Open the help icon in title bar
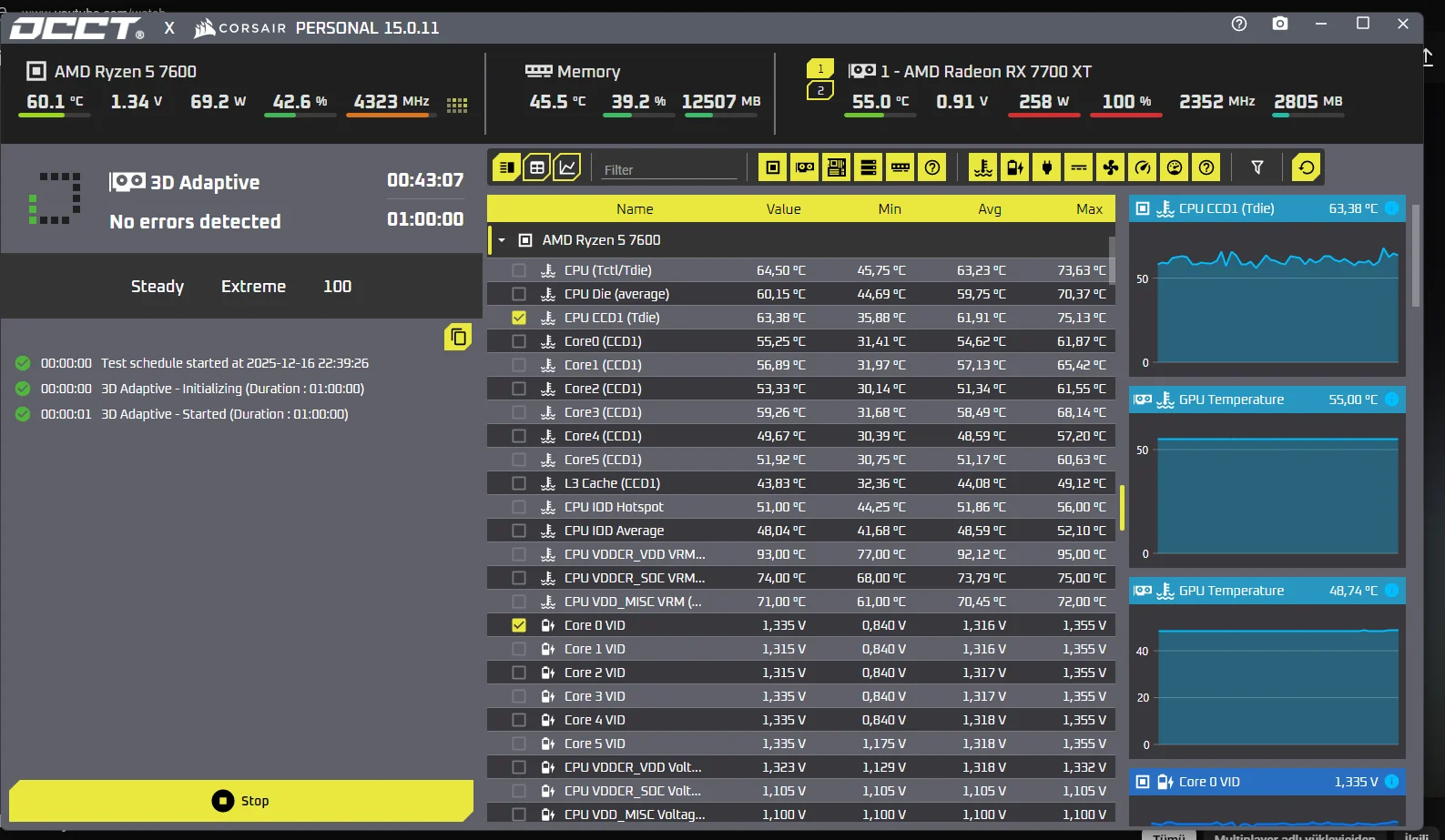Screen dimensions: 1445x840 pyautogui.click(x=1239, y=24)
